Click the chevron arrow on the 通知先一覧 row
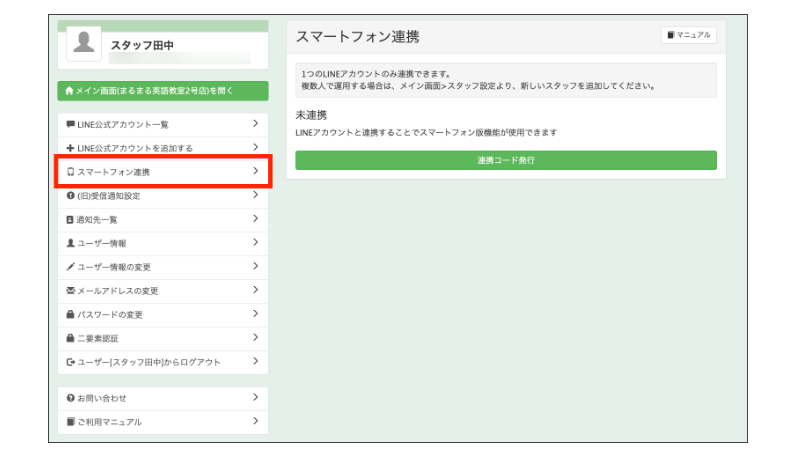This screenshot has width=797, height=464. click(x=256, y=219)
